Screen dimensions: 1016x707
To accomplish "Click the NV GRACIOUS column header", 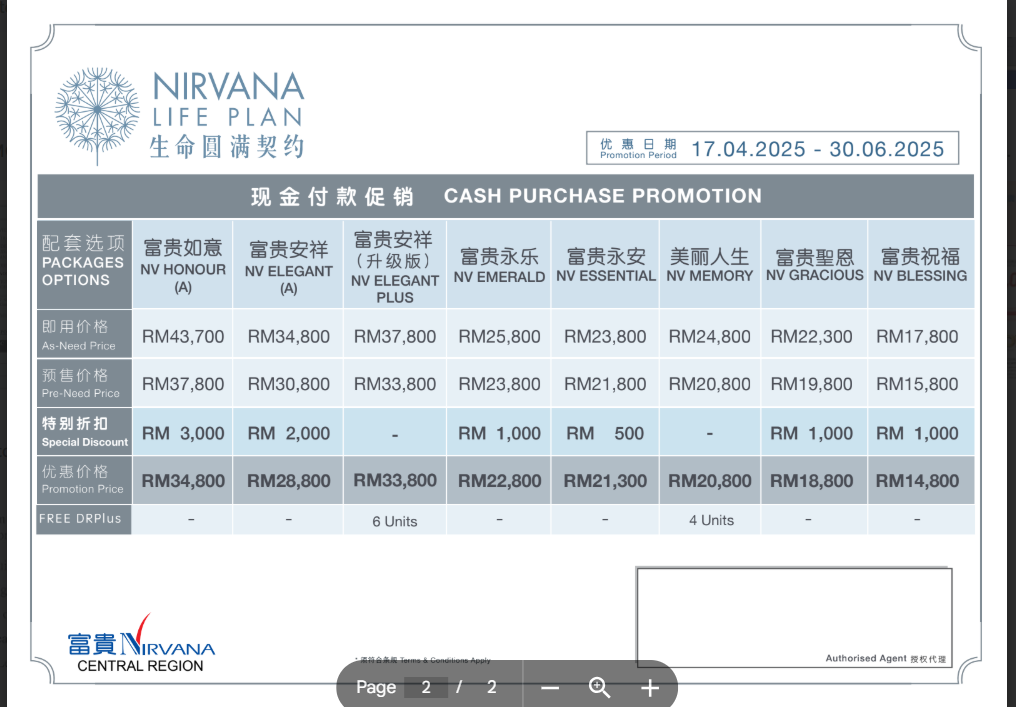I will click(814, 265).
